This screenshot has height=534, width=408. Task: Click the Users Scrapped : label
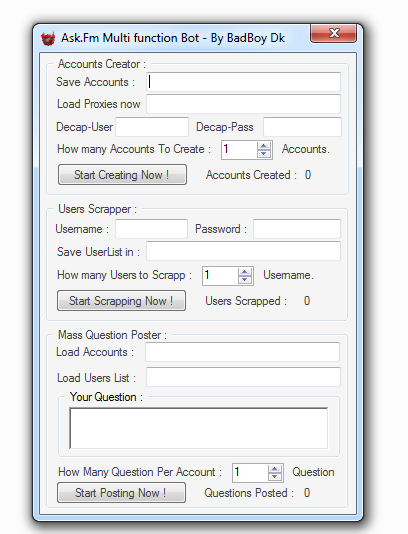[246, 301]
